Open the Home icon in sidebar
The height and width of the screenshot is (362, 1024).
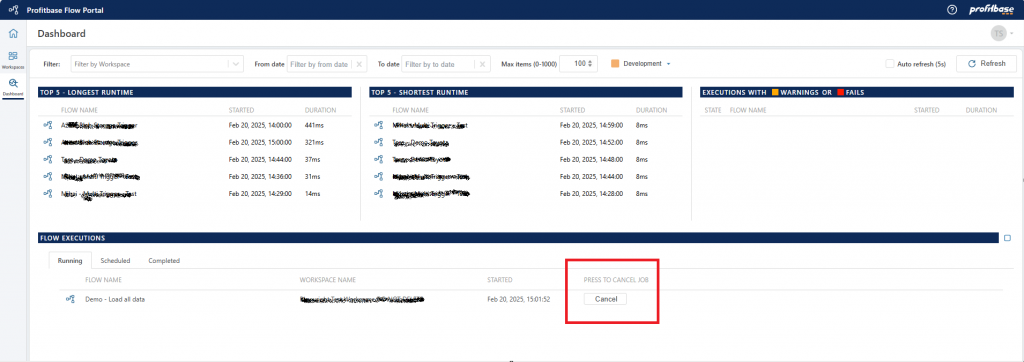point(13,34)
